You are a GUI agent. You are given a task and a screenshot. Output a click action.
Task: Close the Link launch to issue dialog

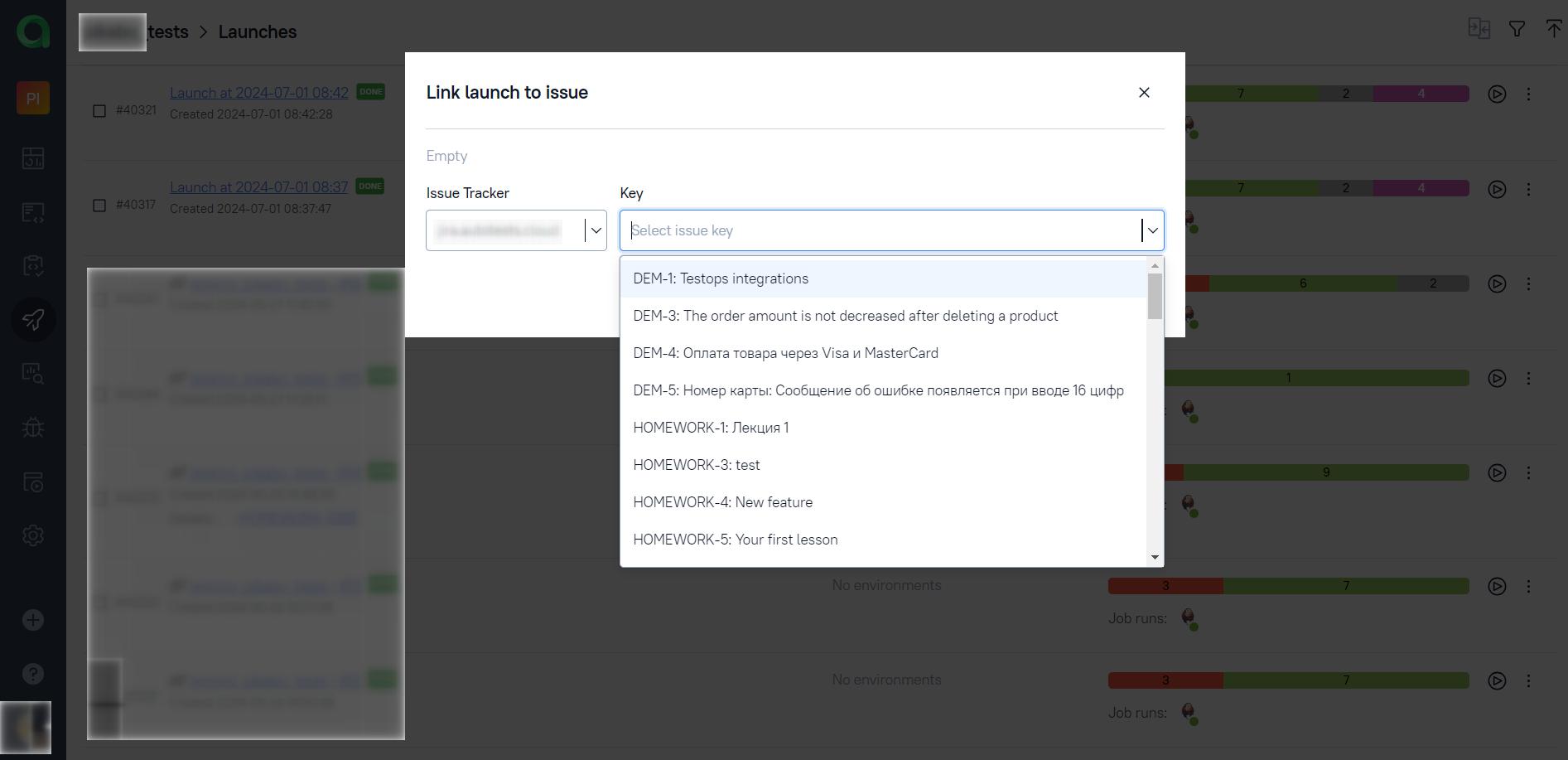(x=1144, y=92)
